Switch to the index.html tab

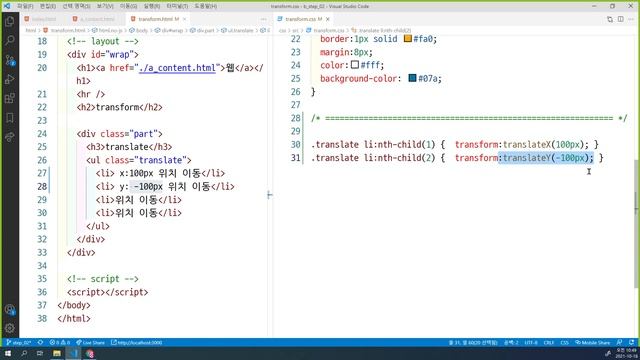pyautogui.click(x=44, y=19)
